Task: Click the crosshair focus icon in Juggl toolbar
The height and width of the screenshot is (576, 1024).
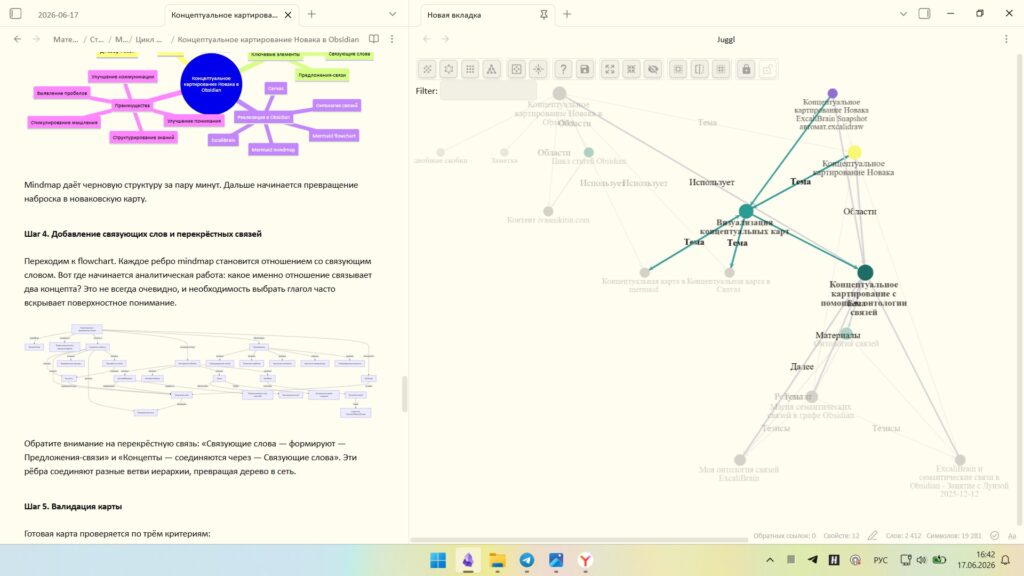Action: coord(538,69)
